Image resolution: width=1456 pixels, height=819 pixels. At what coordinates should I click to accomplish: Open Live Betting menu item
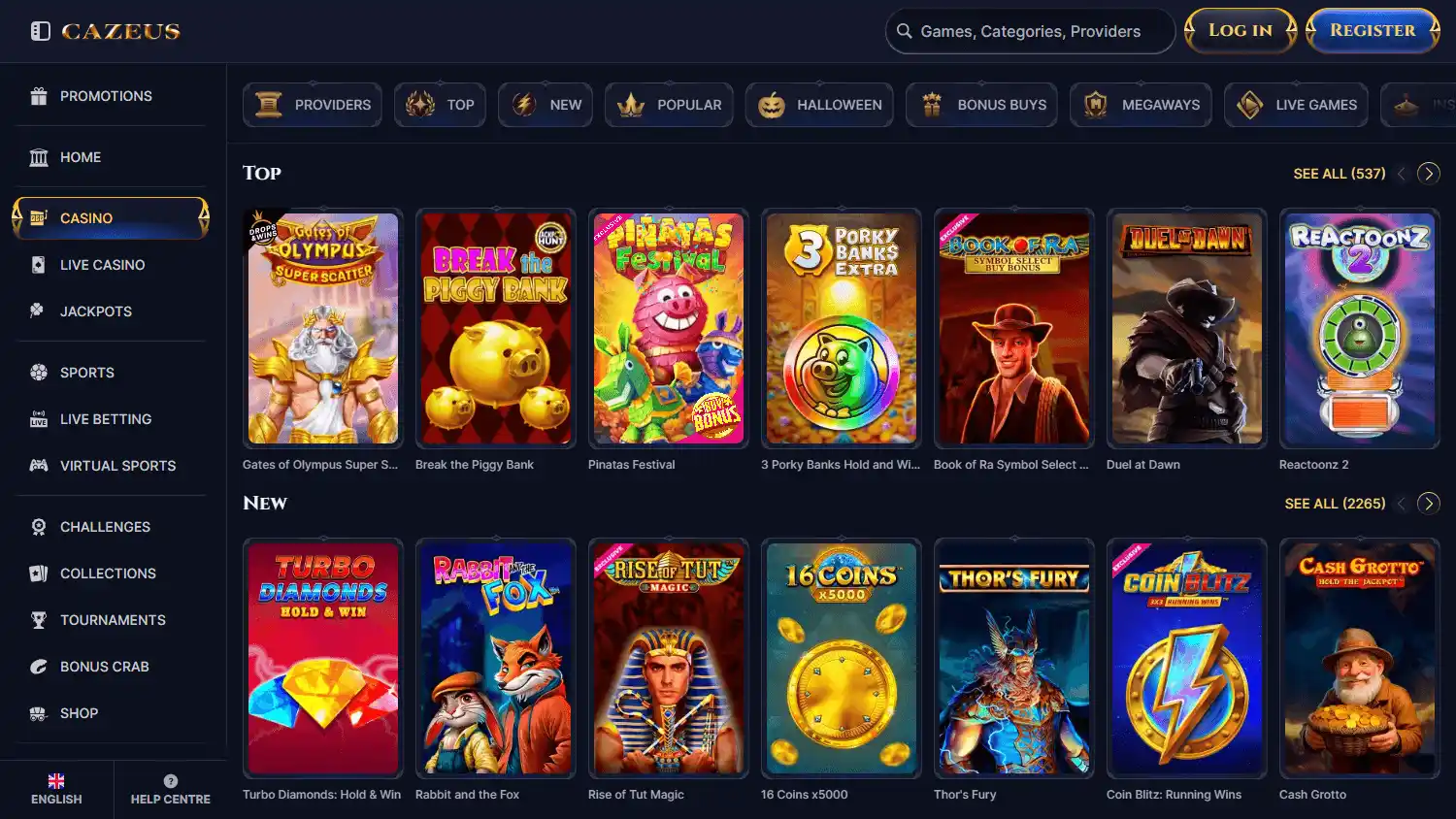click(111, 419)
